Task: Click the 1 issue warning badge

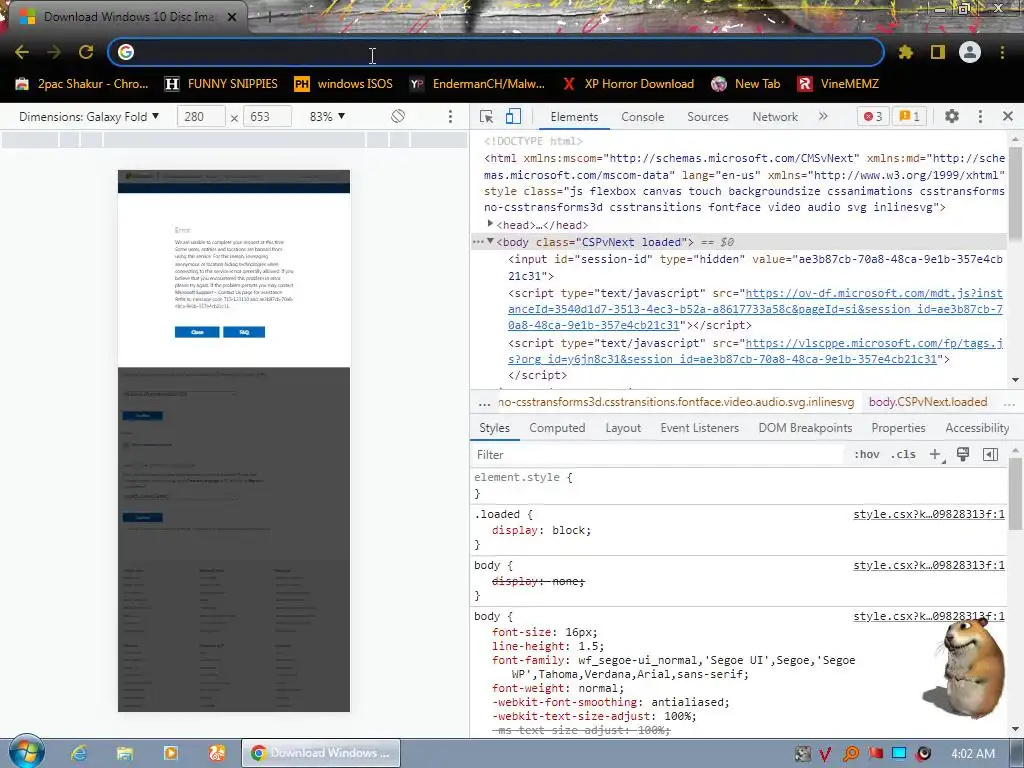Action: coord(910,116)
